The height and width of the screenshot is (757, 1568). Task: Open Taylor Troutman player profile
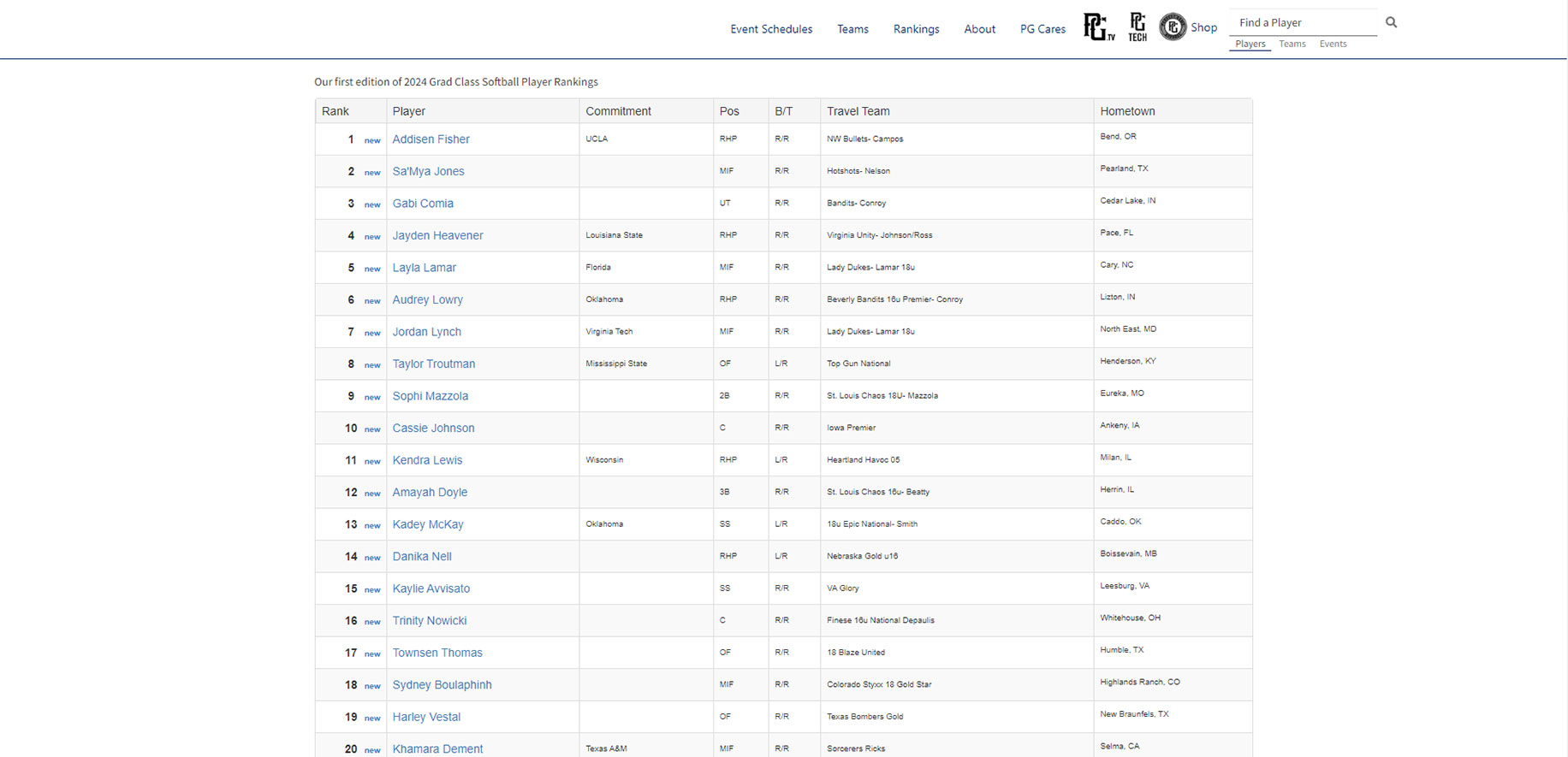tap(433, 364)
